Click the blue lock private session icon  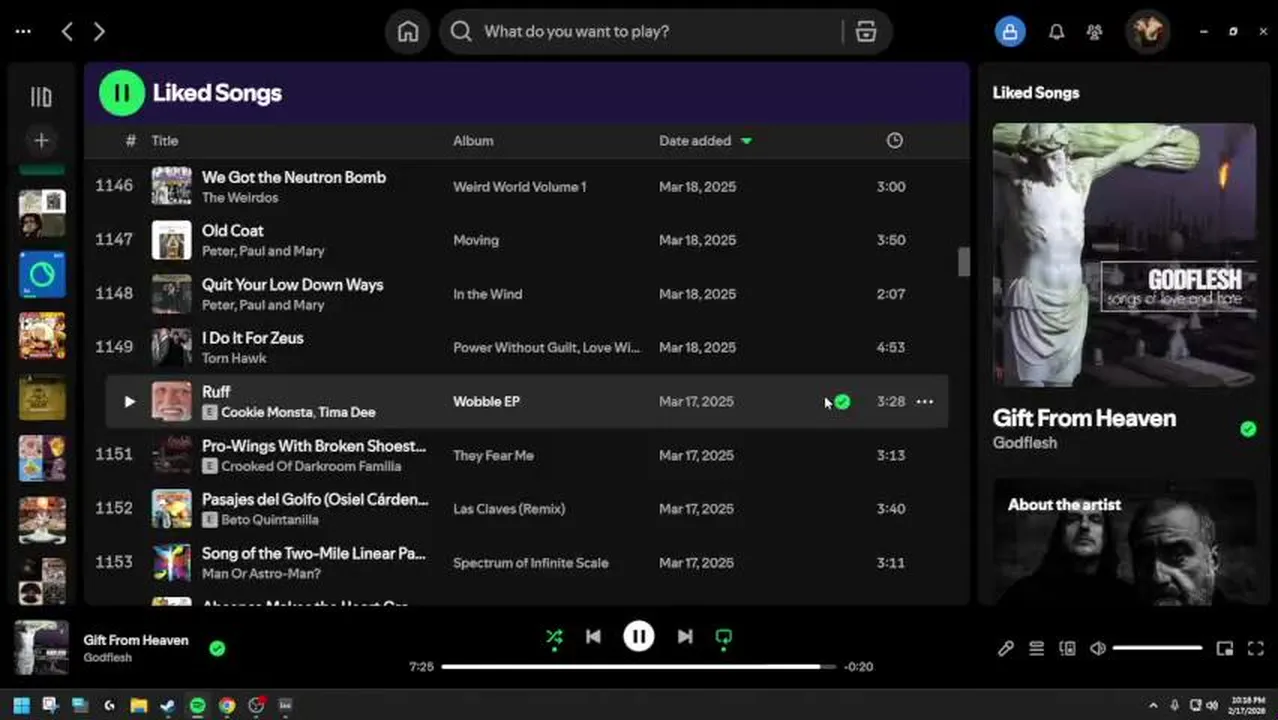point(1010,31)
